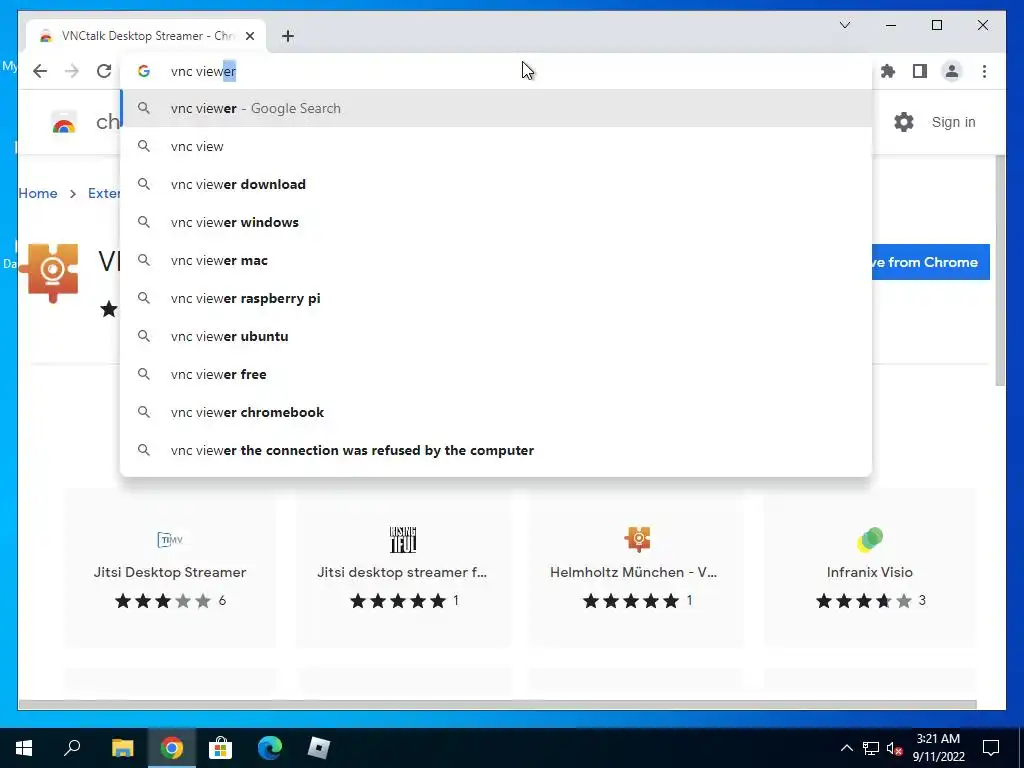The image size is (1024, 768).
Task: Go to the Home breadcrumb link
Action: pyautogui.click(x=38, y=193)
